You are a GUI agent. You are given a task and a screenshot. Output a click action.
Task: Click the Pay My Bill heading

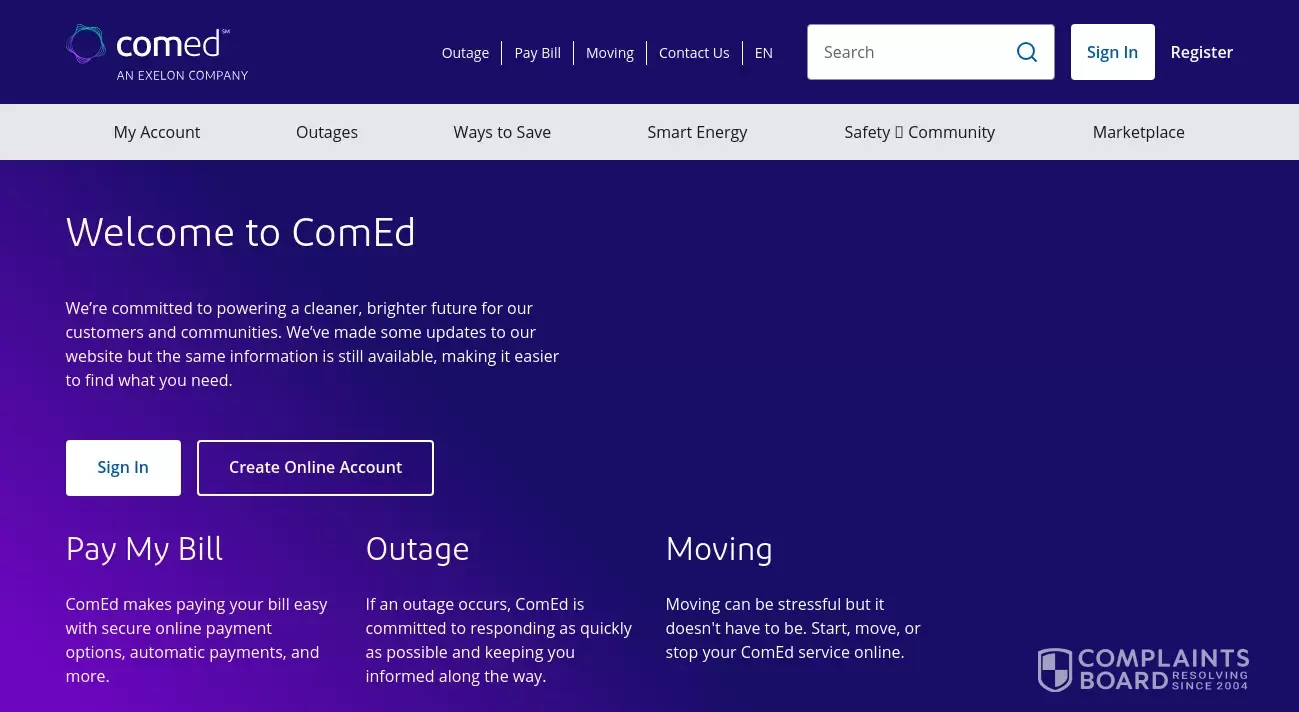click(x=143, y=549)
